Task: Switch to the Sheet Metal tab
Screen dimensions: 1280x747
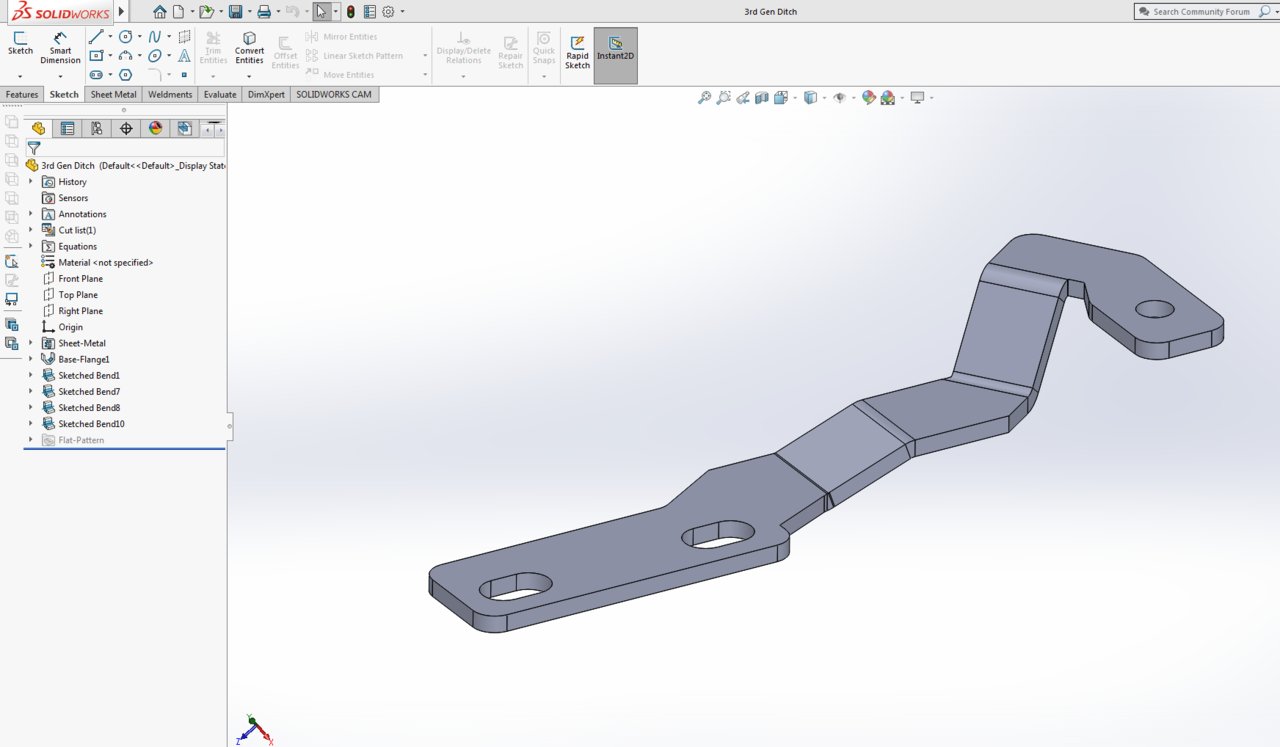Action: coord(113,94)
